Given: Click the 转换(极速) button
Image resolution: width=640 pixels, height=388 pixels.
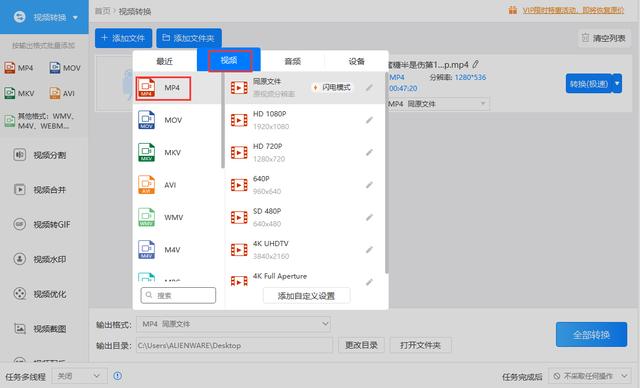Looking at the screenshot, I should point(589,84).
